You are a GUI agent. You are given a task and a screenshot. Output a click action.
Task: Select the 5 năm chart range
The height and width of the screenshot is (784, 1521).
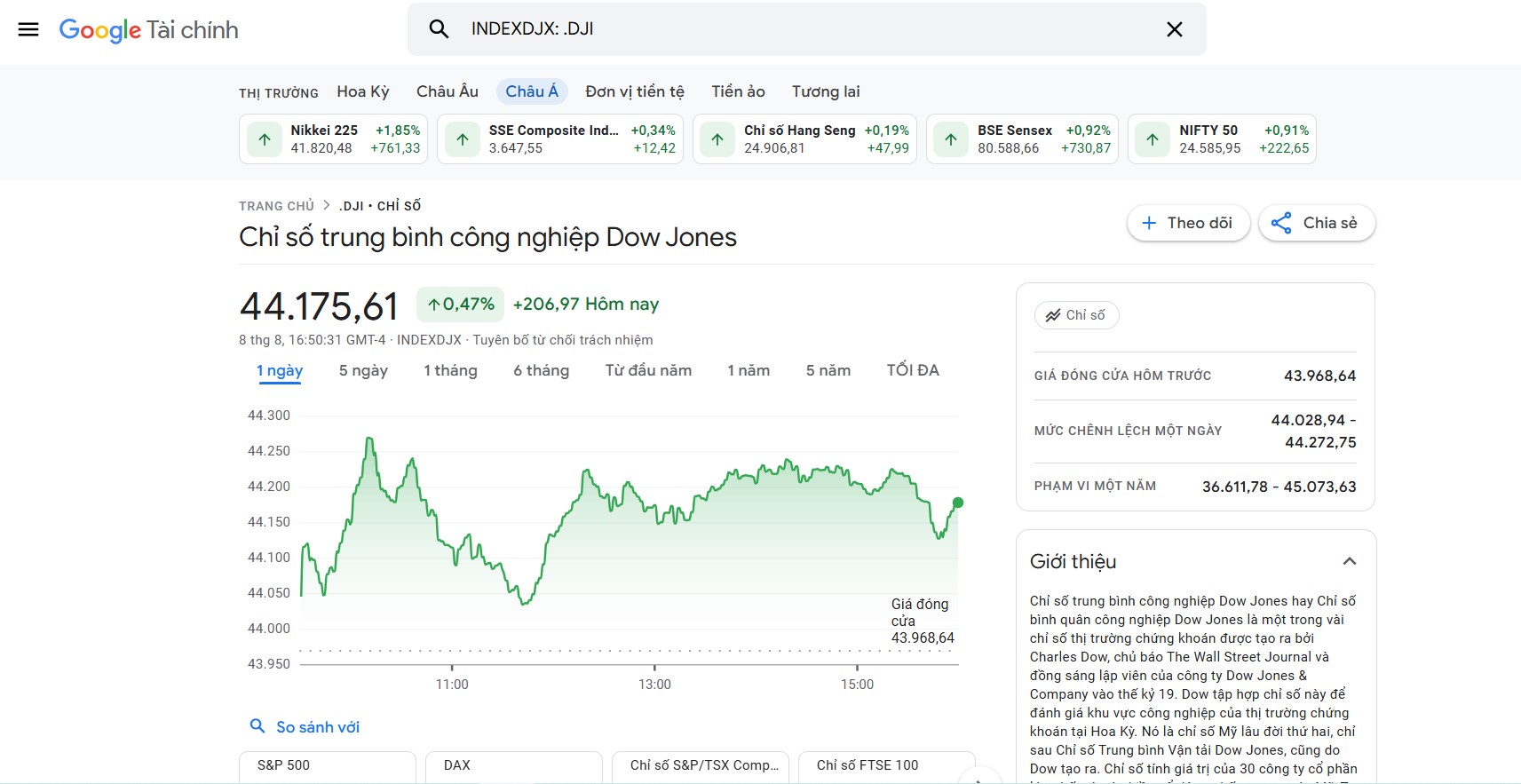[x=828, y=370]
